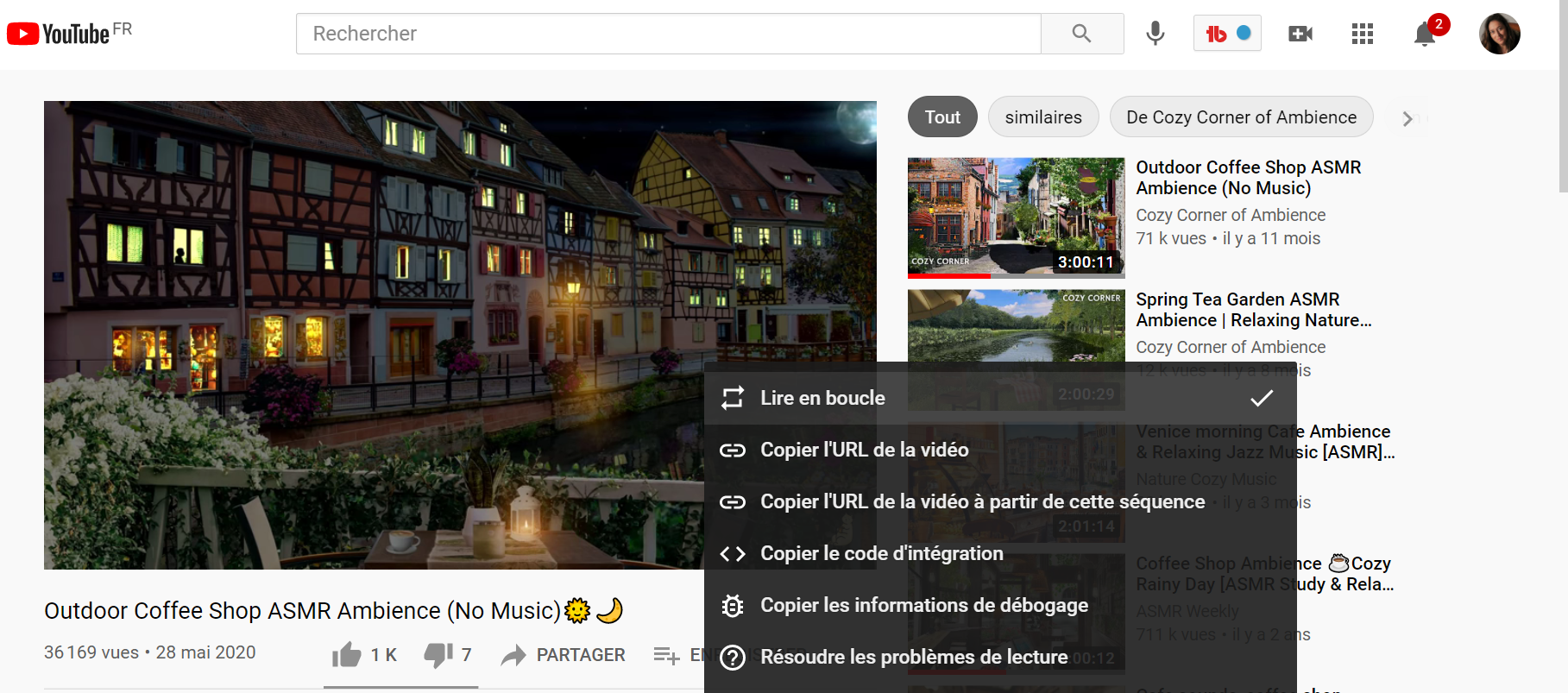Click the help question mark icon

(x=733, y=657)
